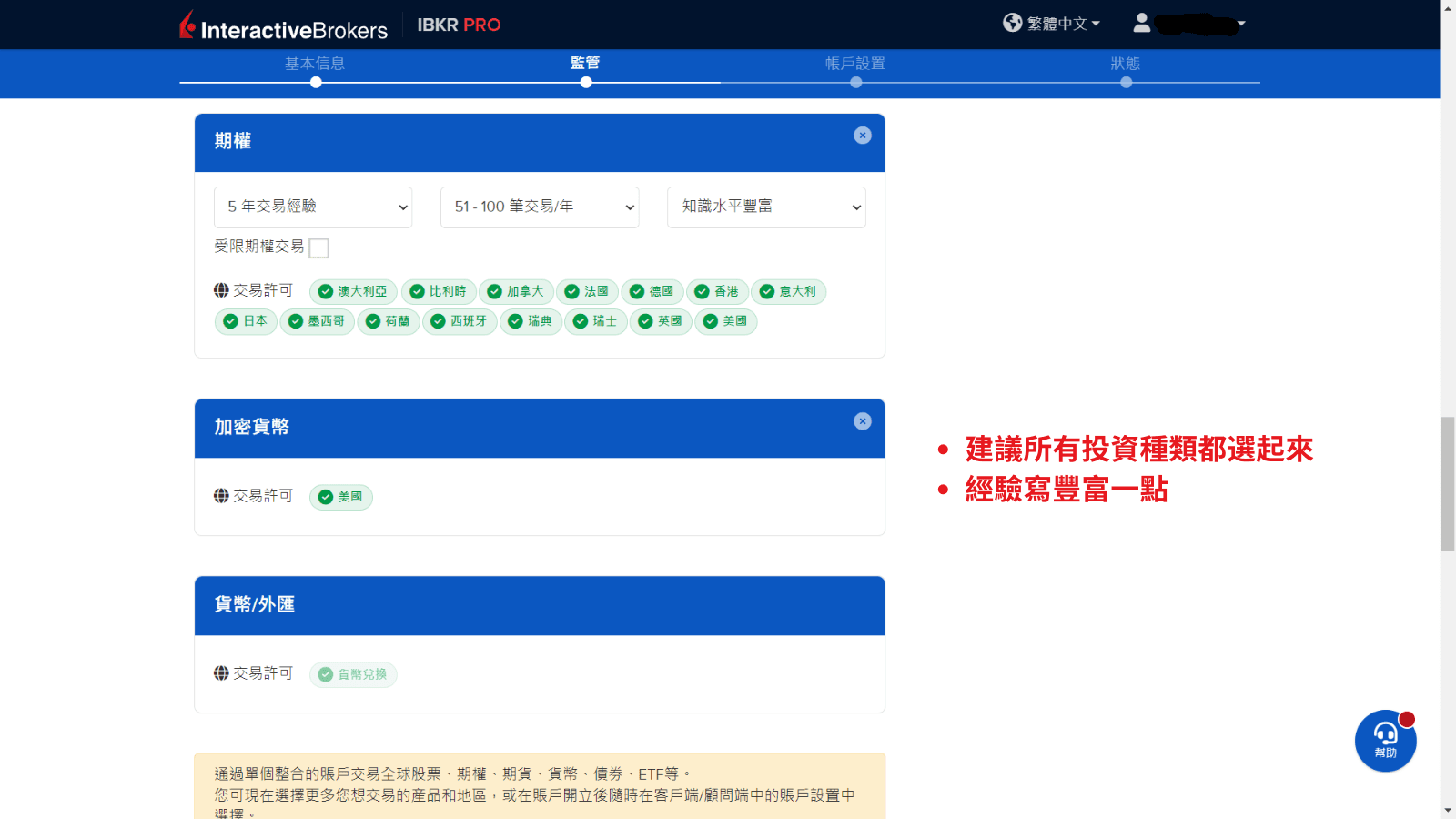Enable the 受限期權交易 checkbox
This screenshot has height=819, width=1456.
[x=319, y=247]
